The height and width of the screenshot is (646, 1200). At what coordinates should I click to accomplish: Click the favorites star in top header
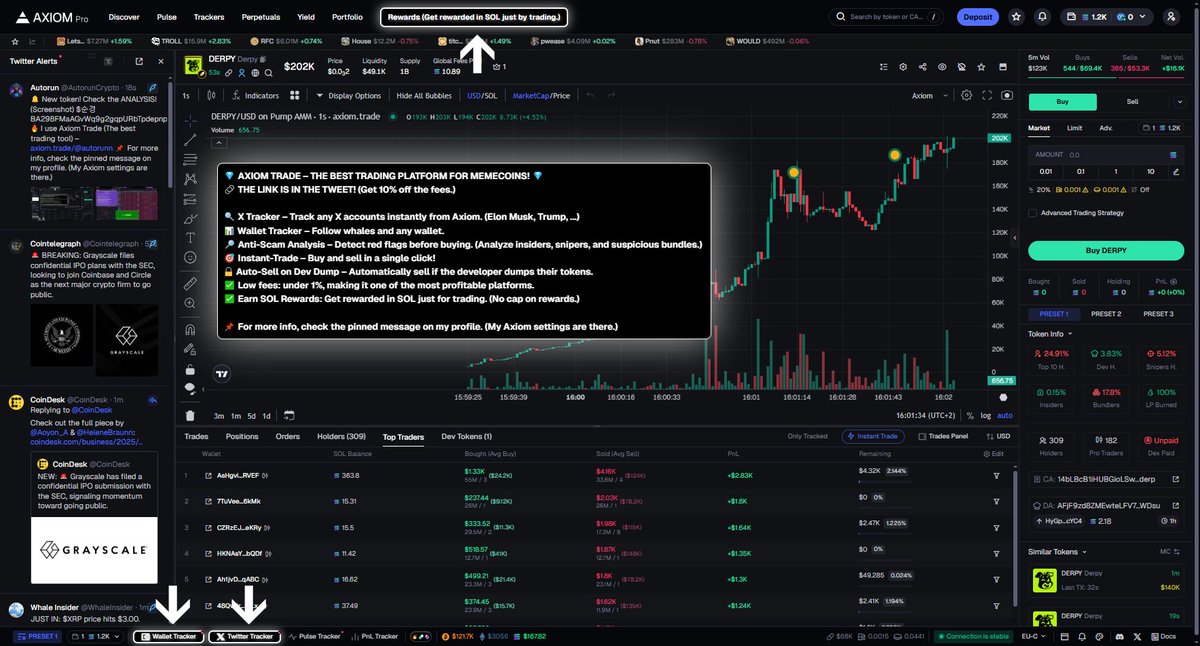[1017, 17]
